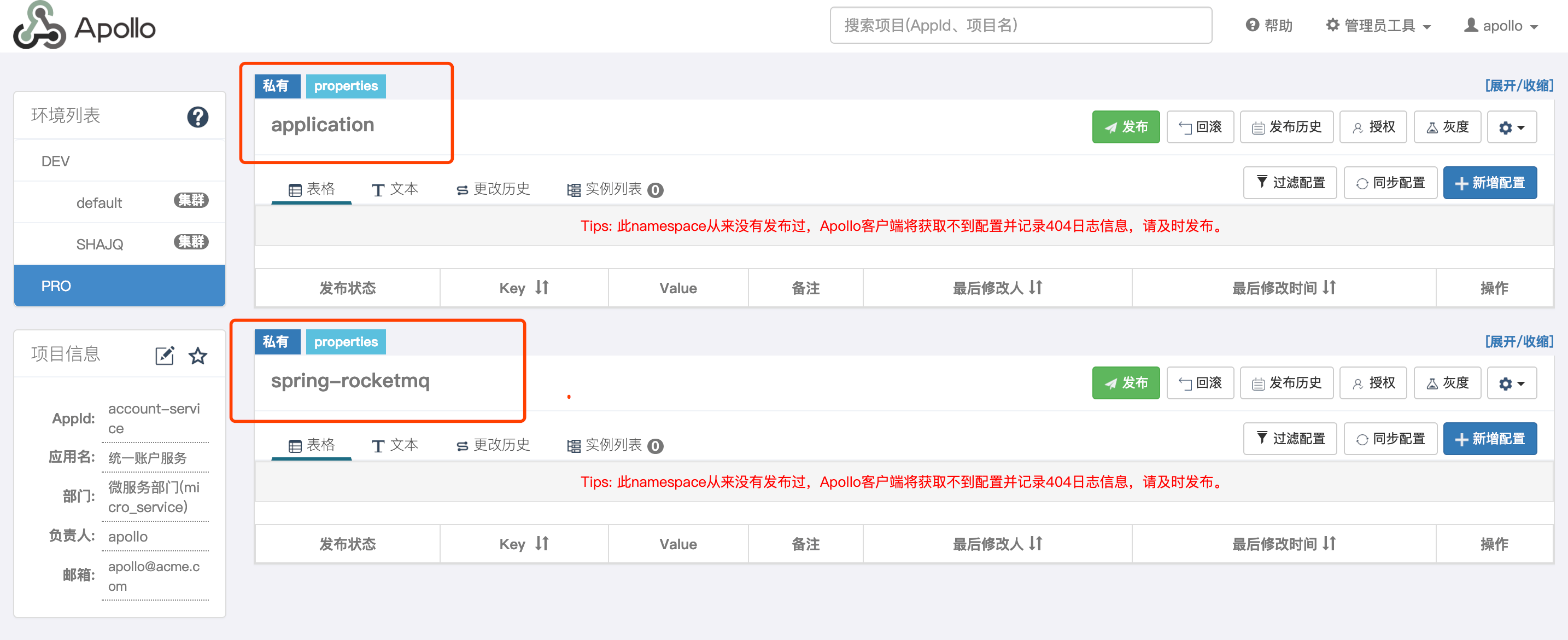The height and width of the screenshot is (640, 1568).
Task: Sort application table by last modifier
Action: (x=1035, y=287)
